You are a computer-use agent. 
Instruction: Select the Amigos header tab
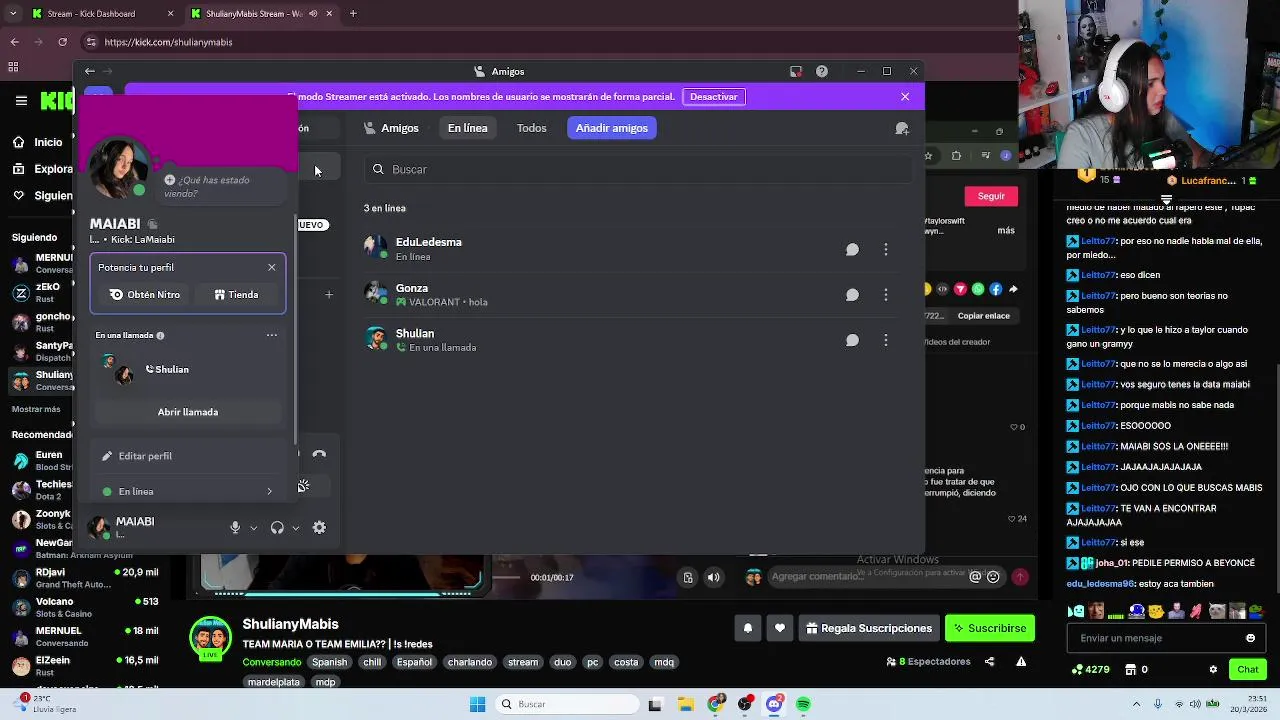(391, 128)
